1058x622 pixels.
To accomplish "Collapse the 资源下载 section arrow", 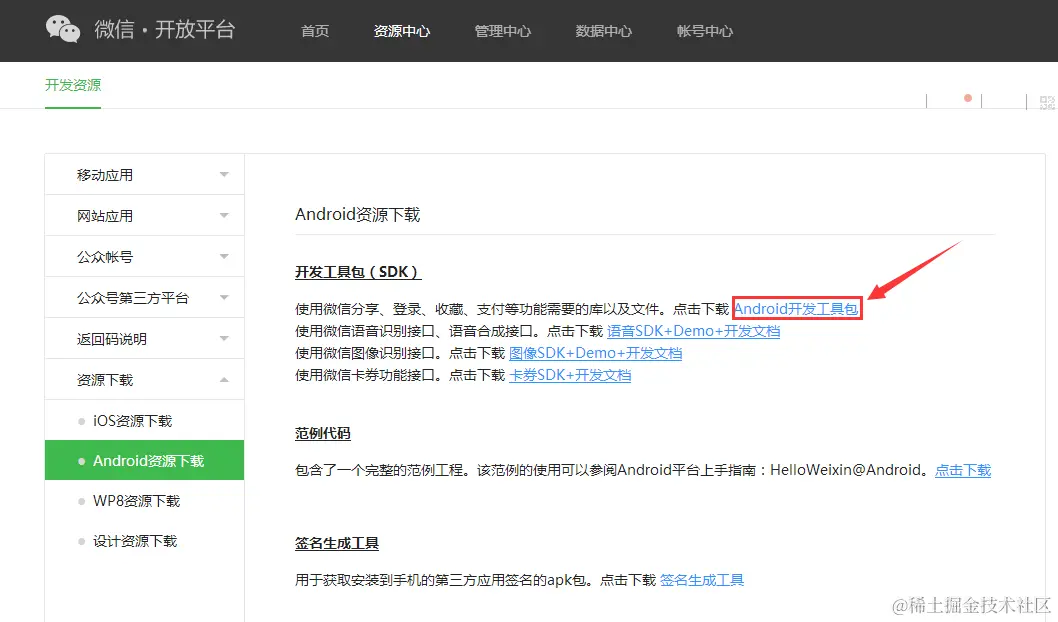I will (224, 380).
